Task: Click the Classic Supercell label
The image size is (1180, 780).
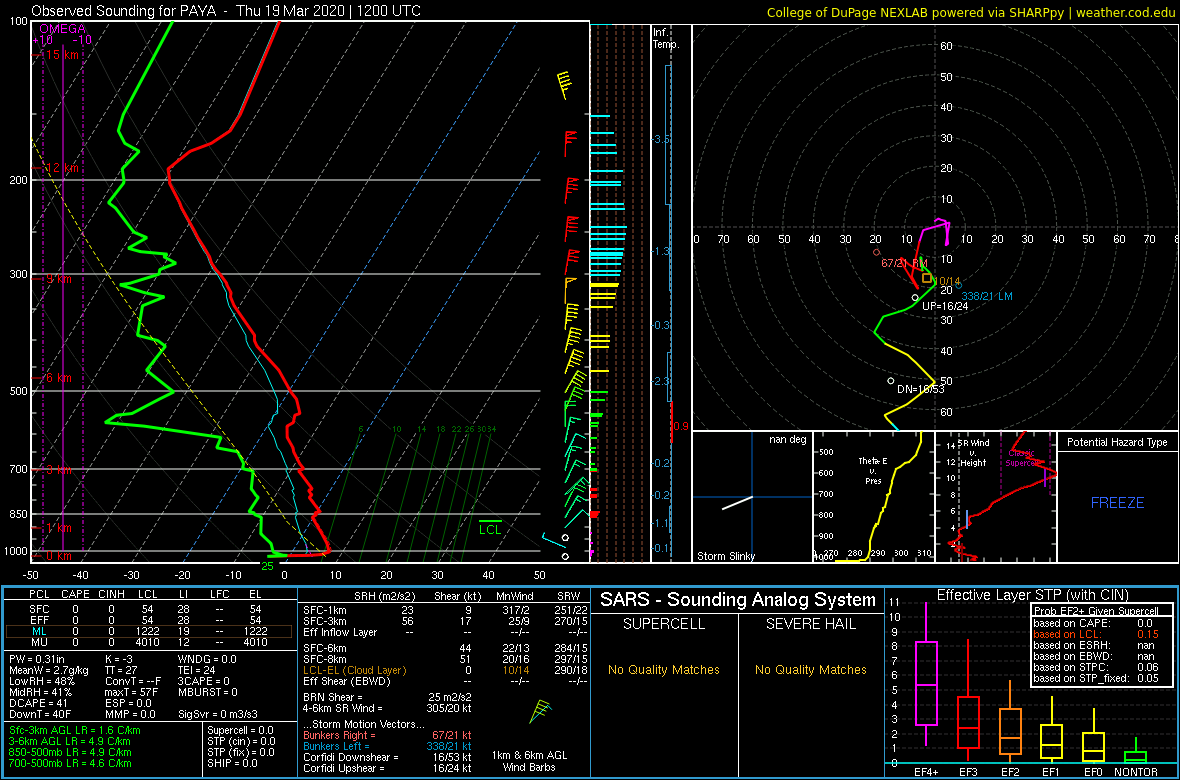Action: [x=1023, y=458]
